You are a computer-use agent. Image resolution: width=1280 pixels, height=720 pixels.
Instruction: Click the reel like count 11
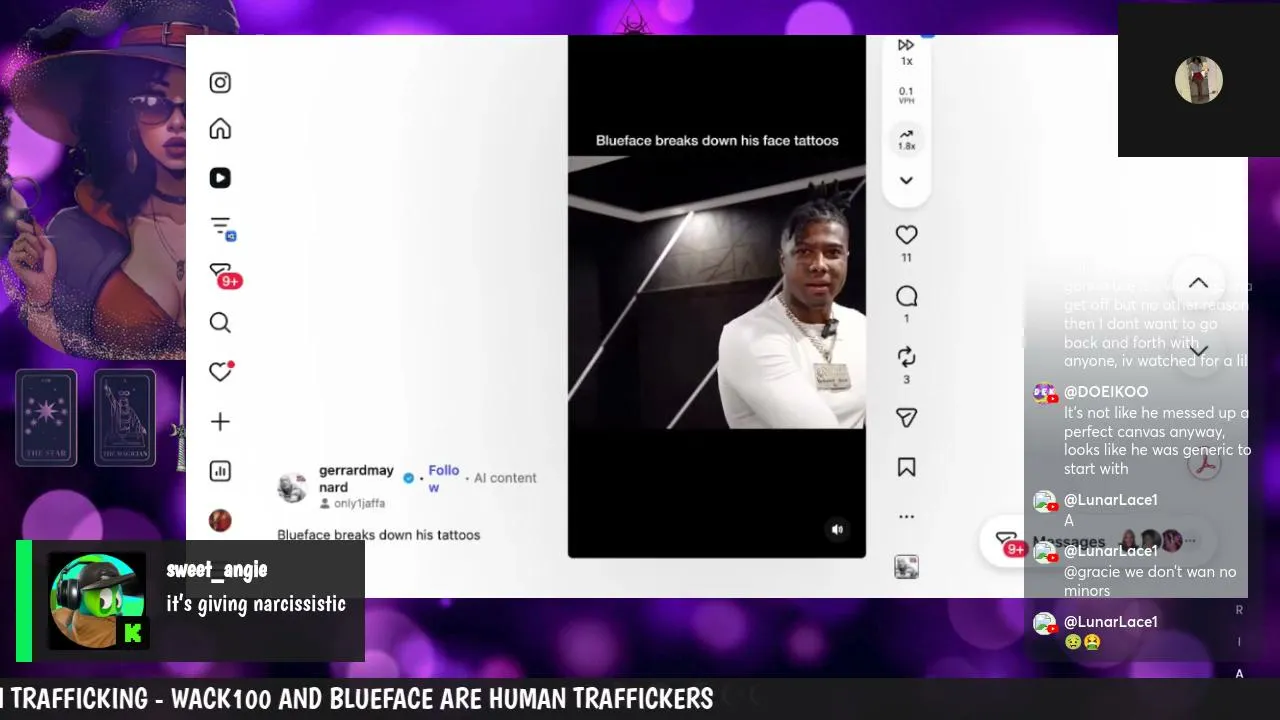pyautogui.click(x=906, y=258)
